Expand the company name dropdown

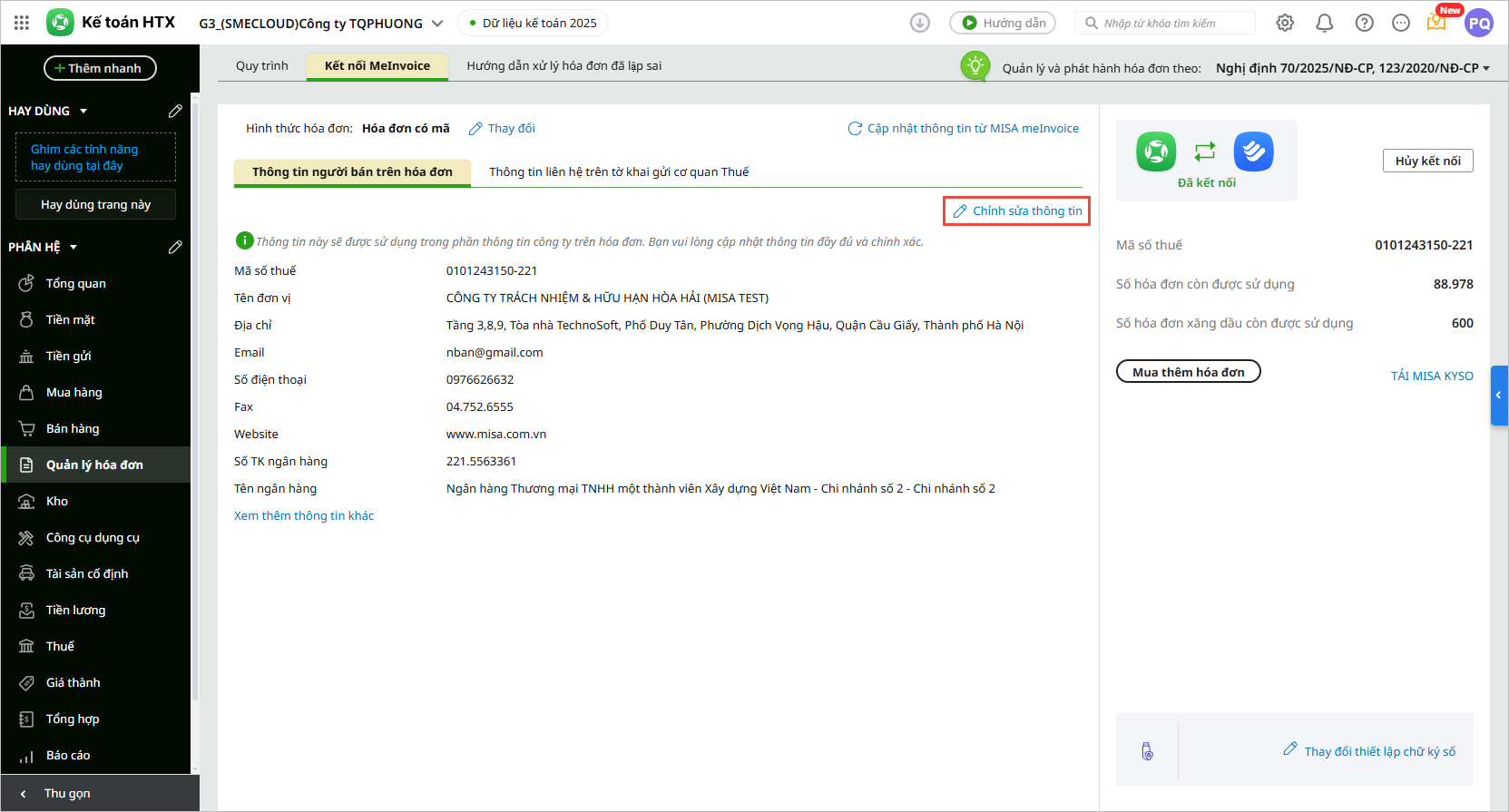(x=437, y=24)
